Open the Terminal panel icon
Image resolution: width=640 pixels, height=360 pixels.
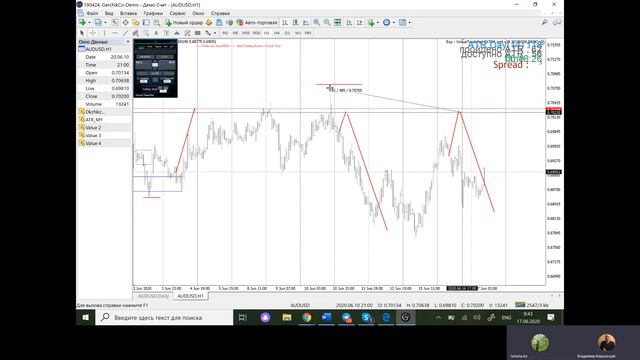coord(146,22)
